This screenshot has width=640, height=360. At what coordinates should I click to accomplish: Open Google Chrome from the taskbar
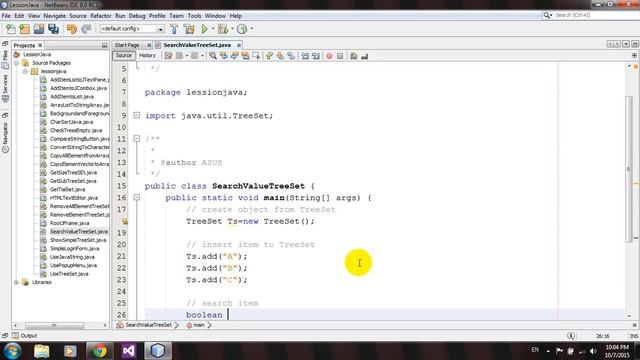click(x=99, y=351)
